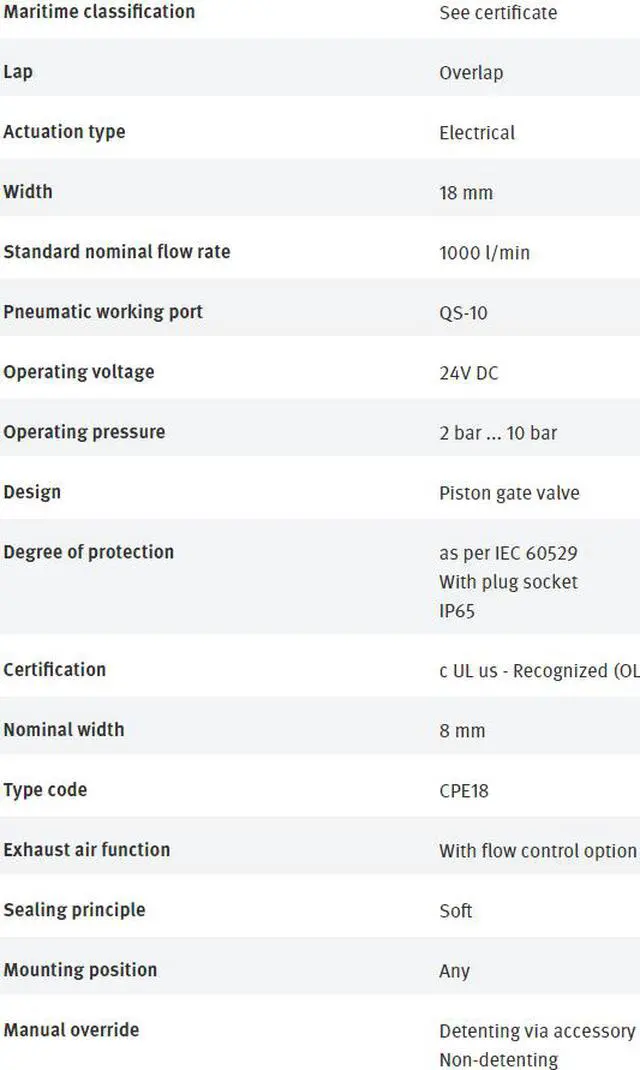640x1070 pixels.
Task: Click the '18 mm' width value
Action: [x=466, y=192]
